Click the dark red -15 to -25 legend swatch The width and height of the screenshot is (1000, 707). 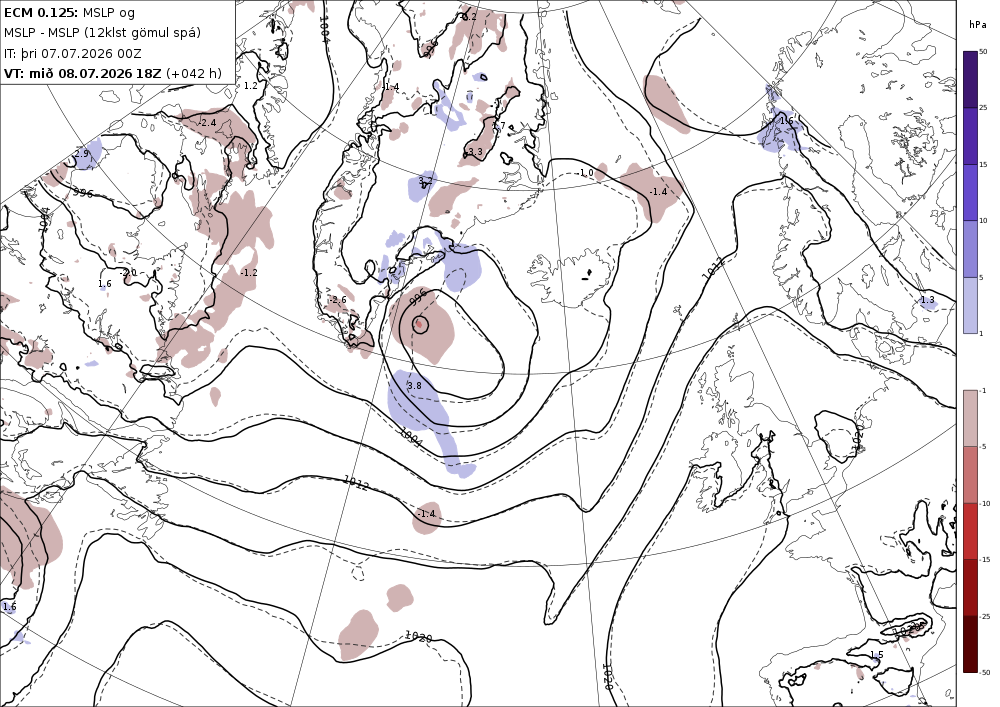(x=970, y=587)
